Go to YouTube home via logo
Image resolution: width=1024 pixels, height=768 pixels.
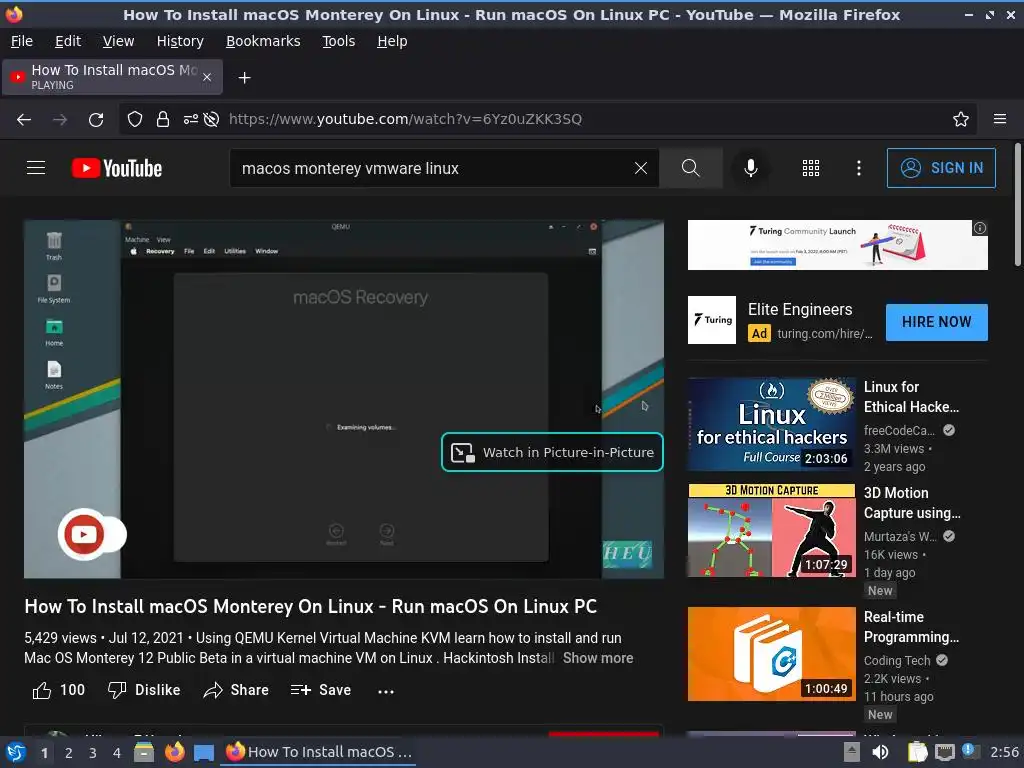[117, 168]
